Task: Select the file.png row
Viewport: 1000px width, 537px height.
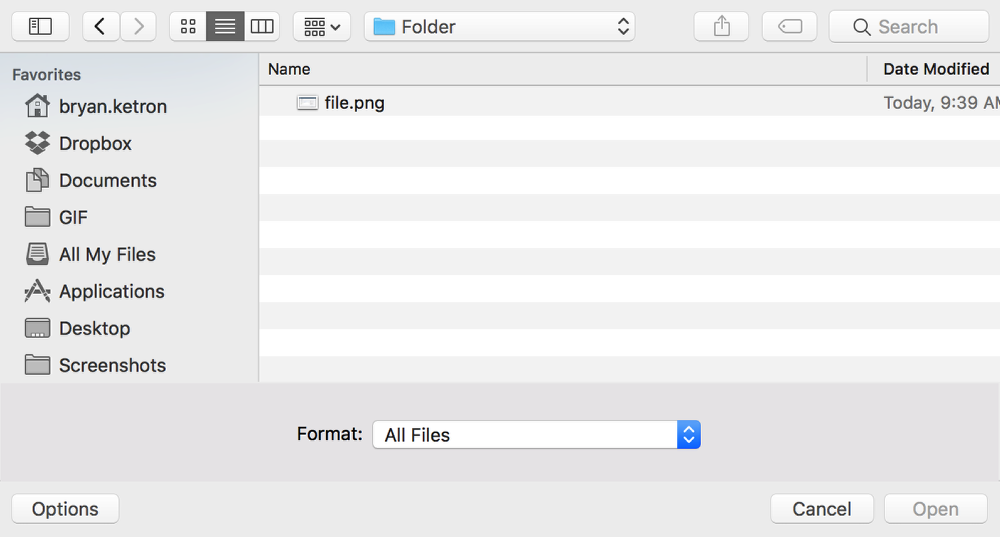Action: 629,103
